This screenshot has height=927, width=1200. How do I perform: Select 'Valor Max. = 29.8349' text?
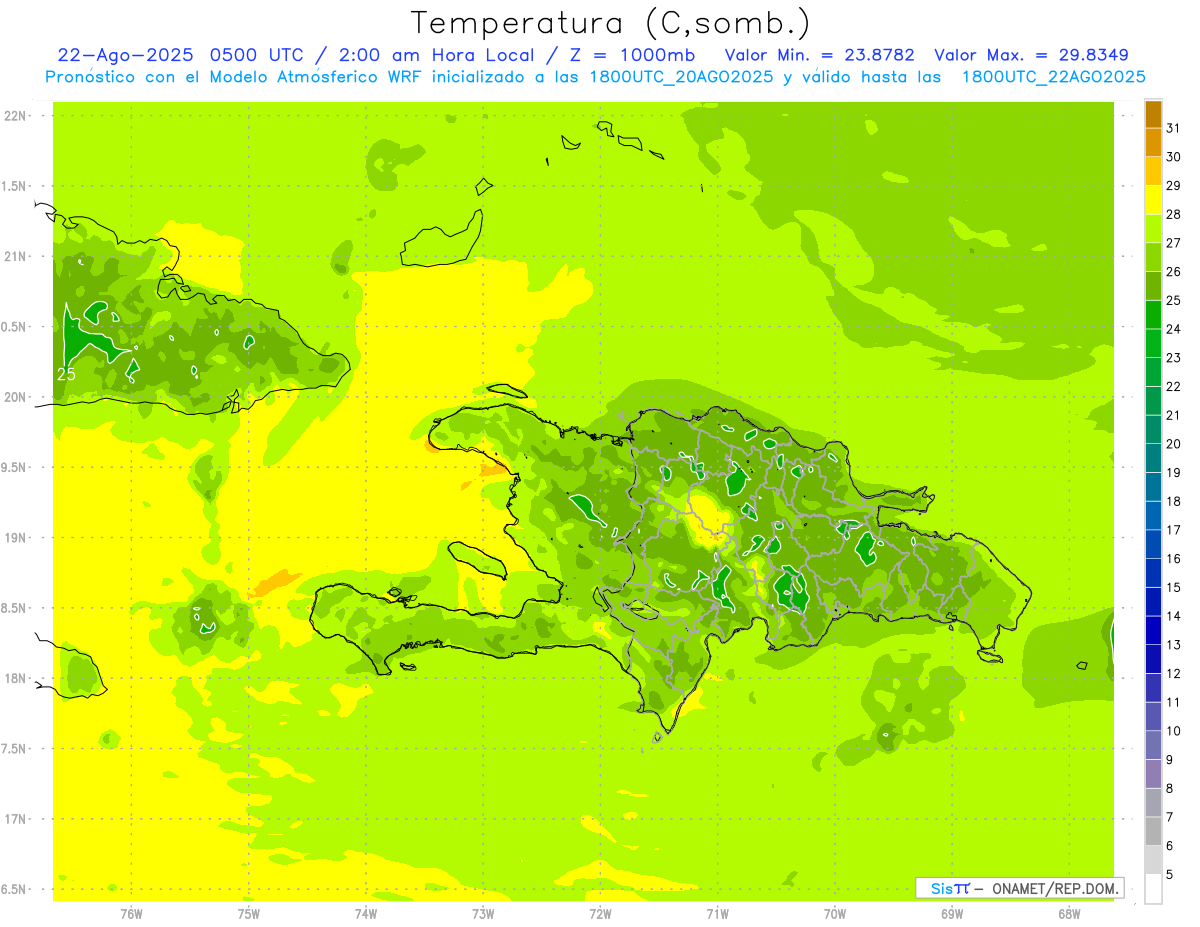pos(1031,55)
